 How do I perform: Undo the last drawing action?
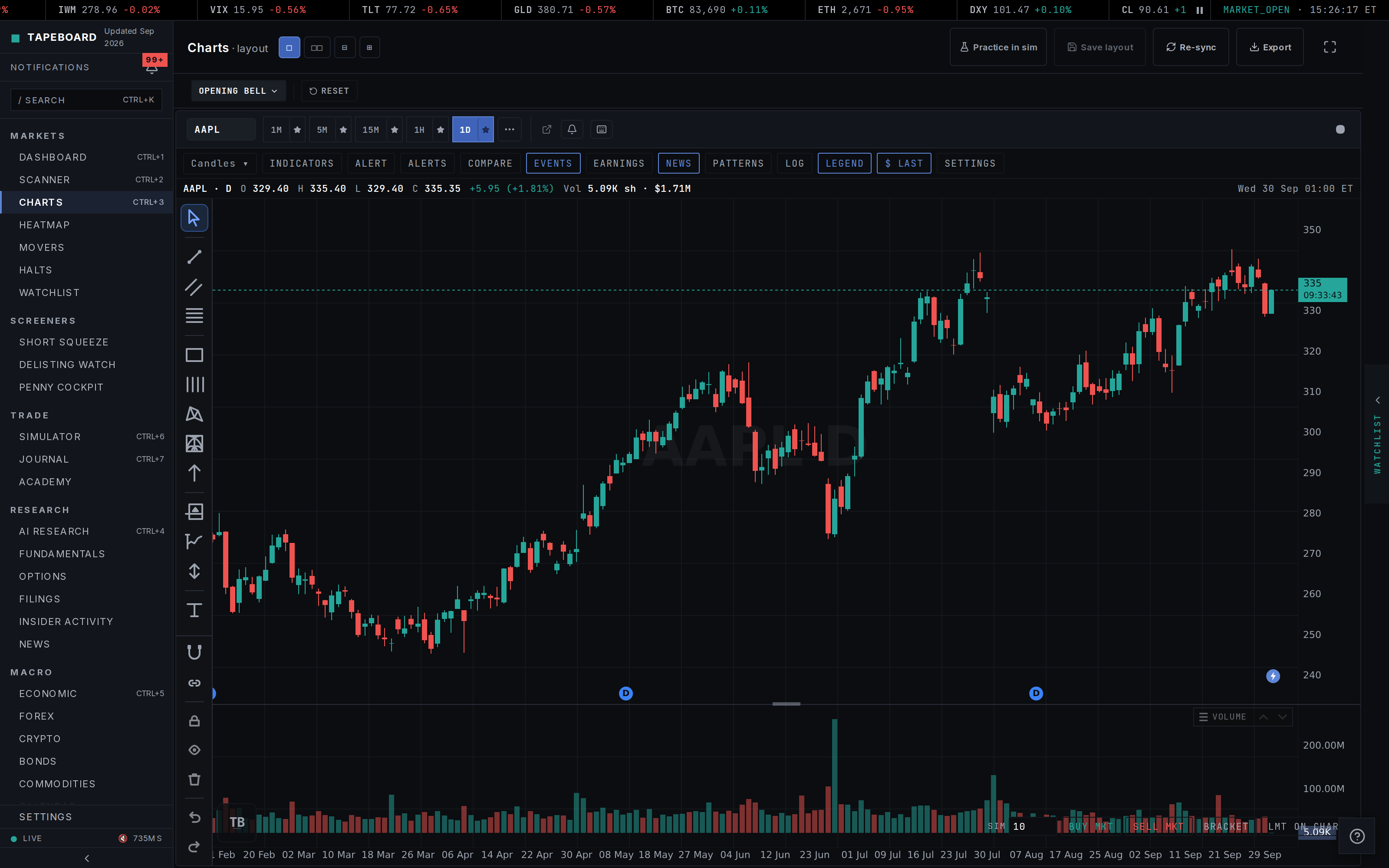tap(194, 818)
